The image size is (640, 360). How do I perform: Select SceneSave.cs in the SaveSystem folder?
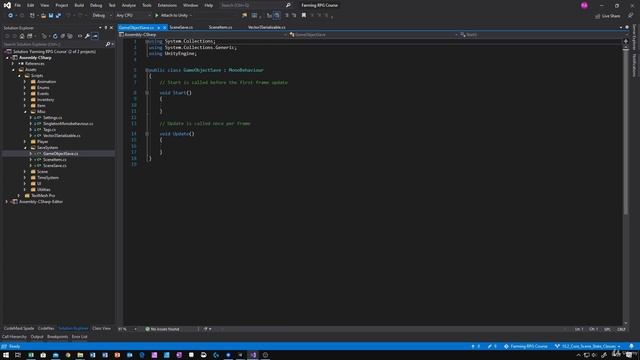[55, 166]
